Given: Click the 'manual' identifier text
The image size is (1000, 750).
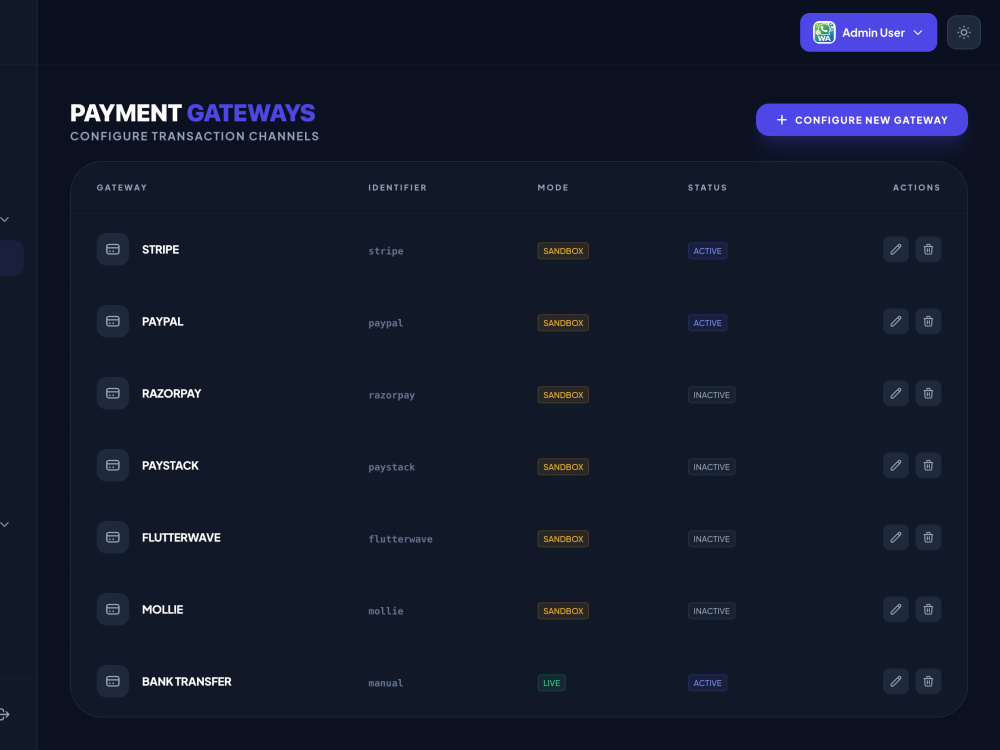Looking at the screenshot, I should pos(386,684).
